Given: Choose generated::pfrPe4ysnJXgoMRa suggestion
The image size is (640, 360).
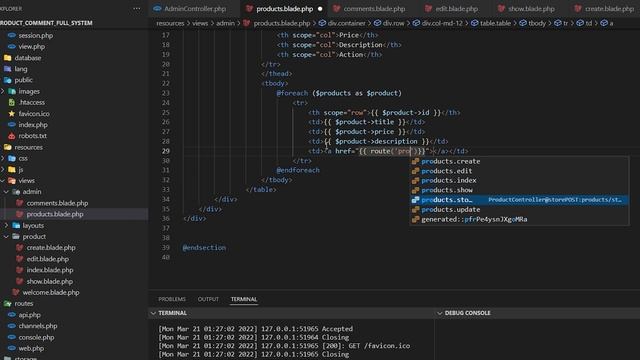Looking at the screenshot, I should pos(519,219).
